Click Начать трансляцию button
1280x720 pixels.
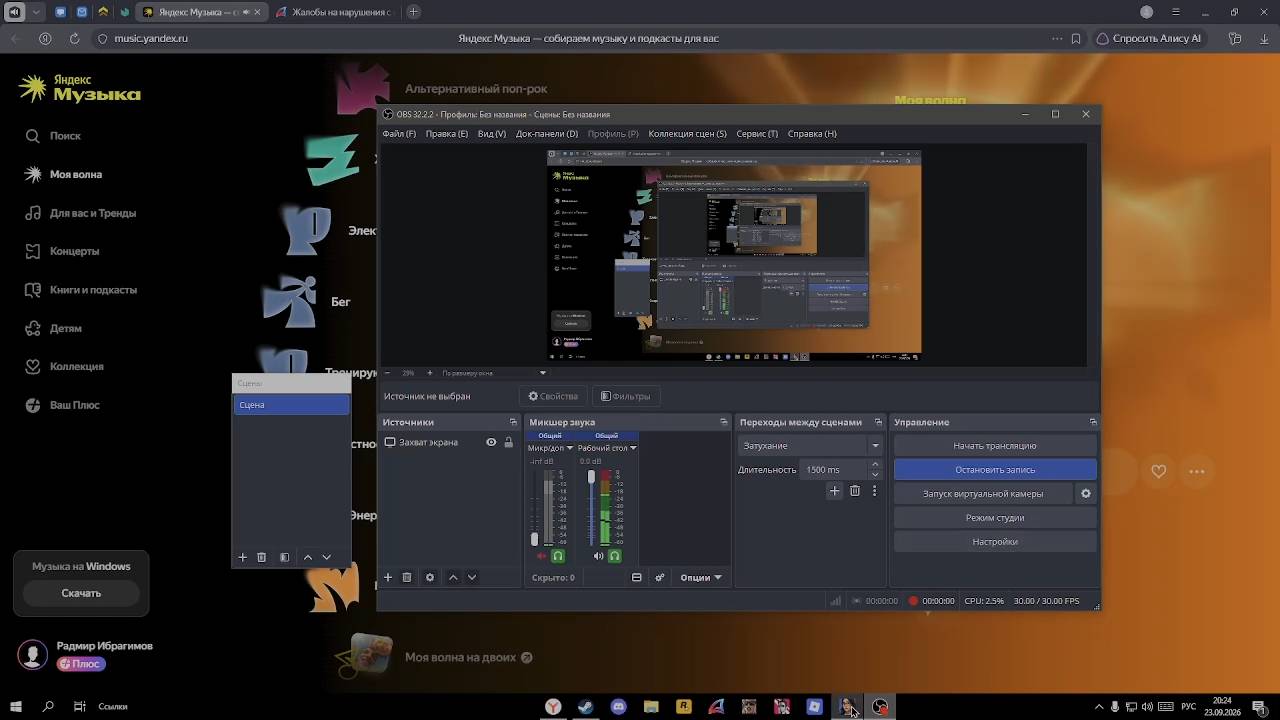(995, 446)
